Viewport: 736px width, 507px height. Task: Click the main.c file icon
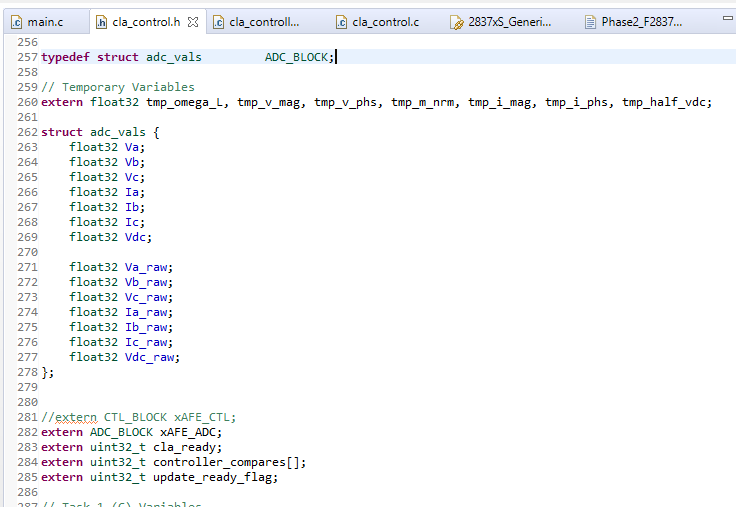[x=16, y=22]
